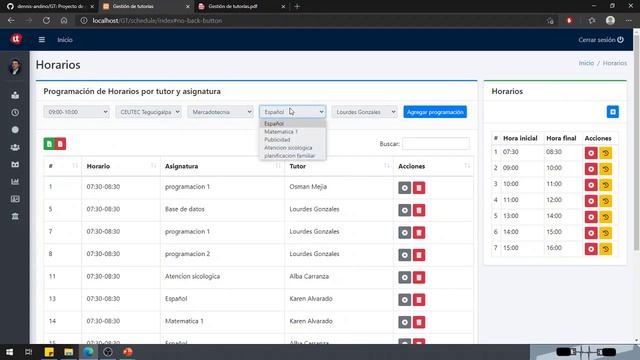Delete the Atencion sicologica Alba Carranza row
The image size is (640, 360).
coord(419,278)
